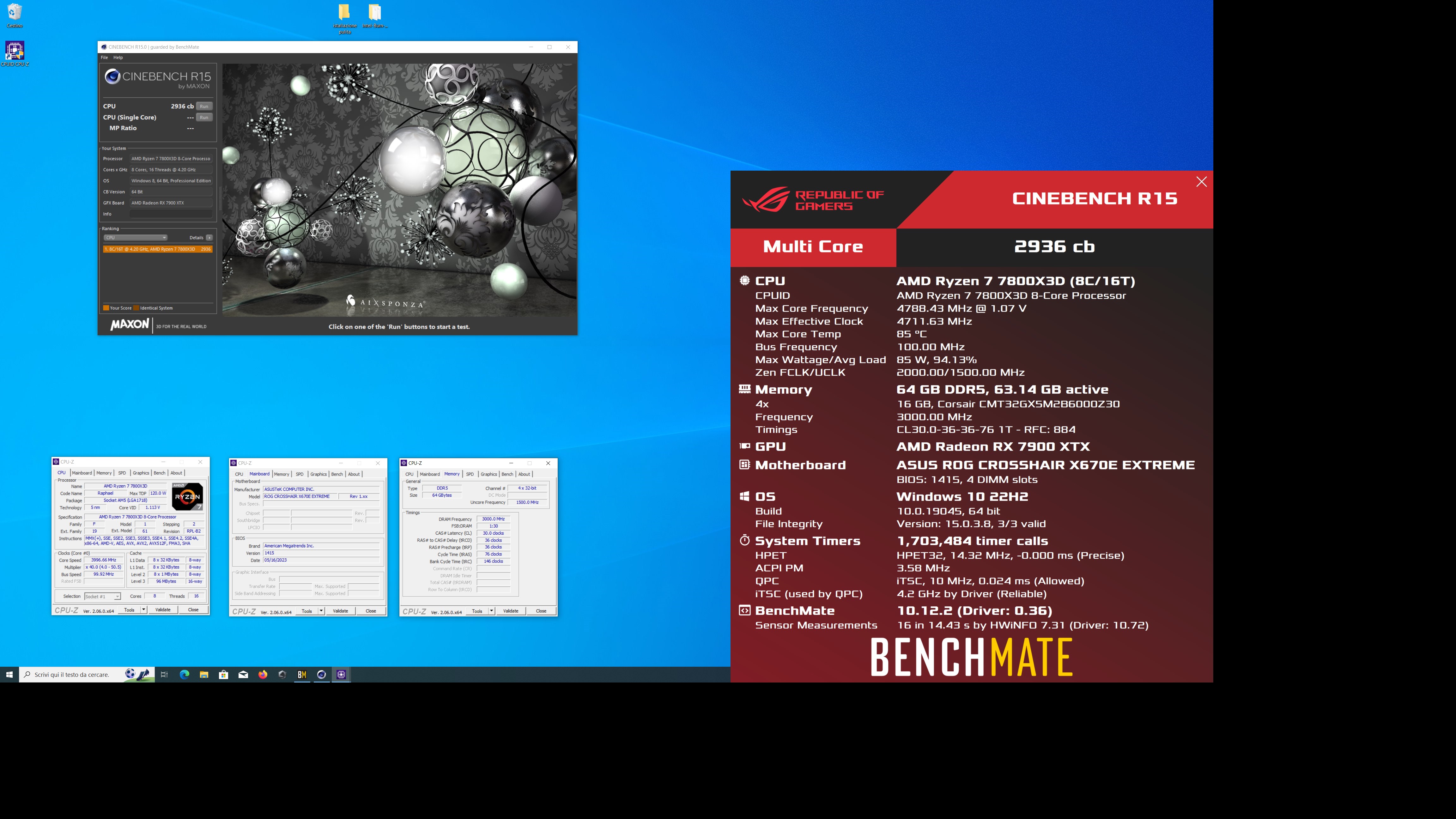Viewport: 1456px width, 819px height.
Task: Close the BenchMate result panel with X
Action: (x=1201, y=181)
